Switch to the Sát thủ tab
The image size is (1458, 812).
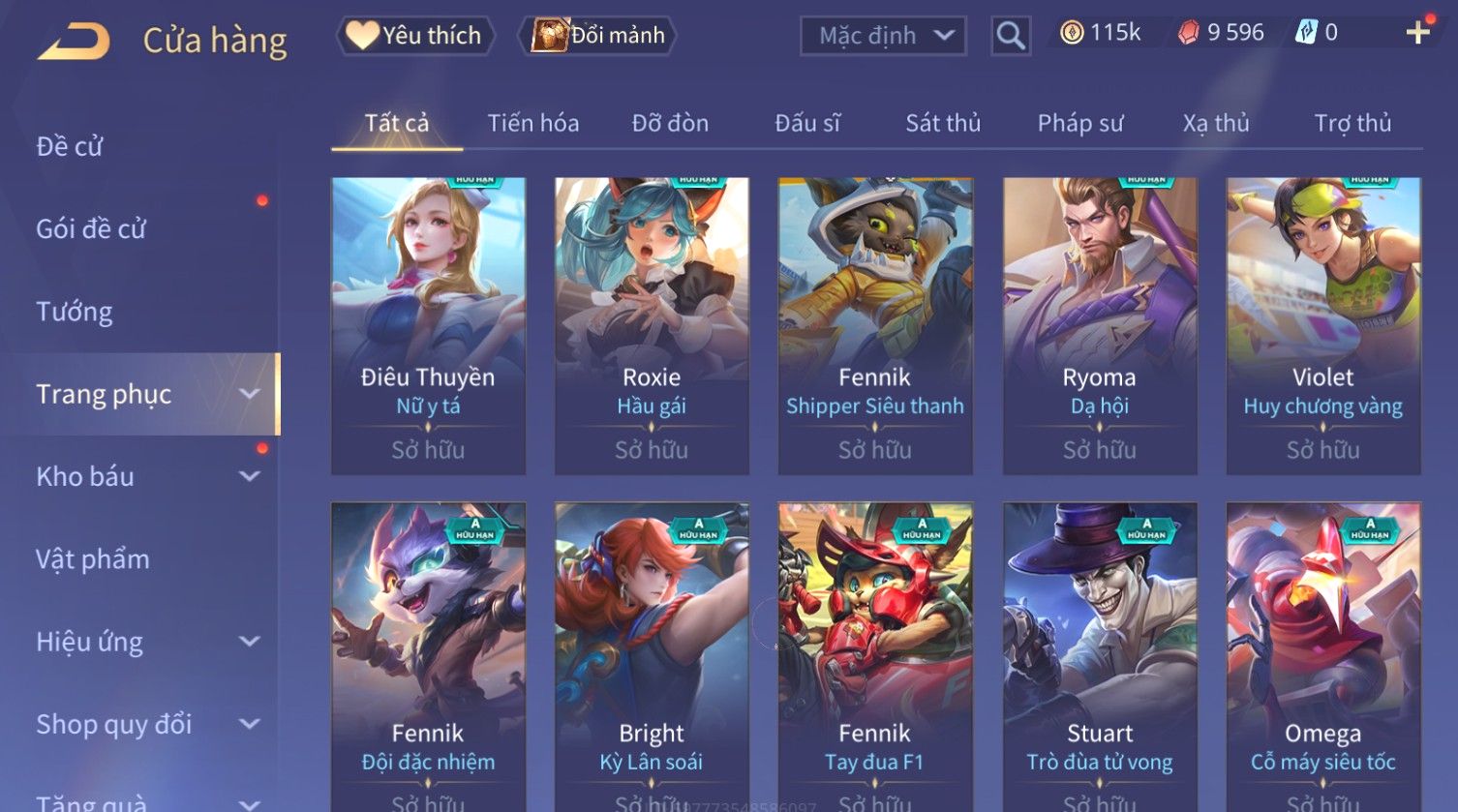click(x=943, y=123)
